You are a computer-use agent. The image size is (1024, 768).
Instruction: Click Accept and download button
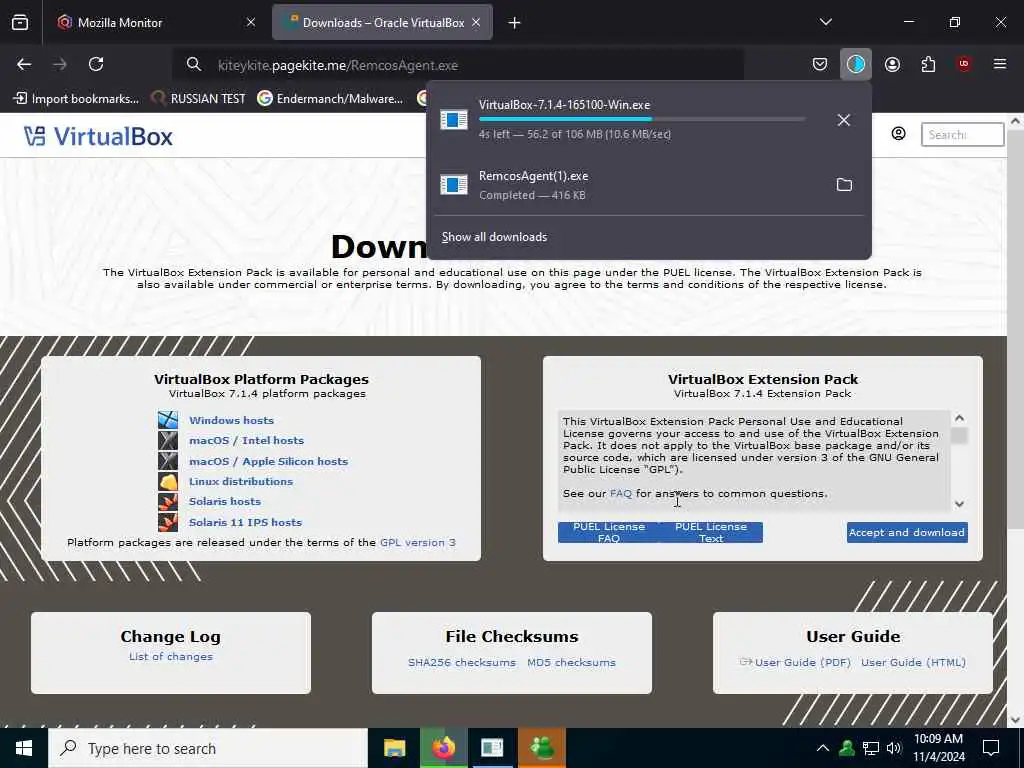click(907, 532)
